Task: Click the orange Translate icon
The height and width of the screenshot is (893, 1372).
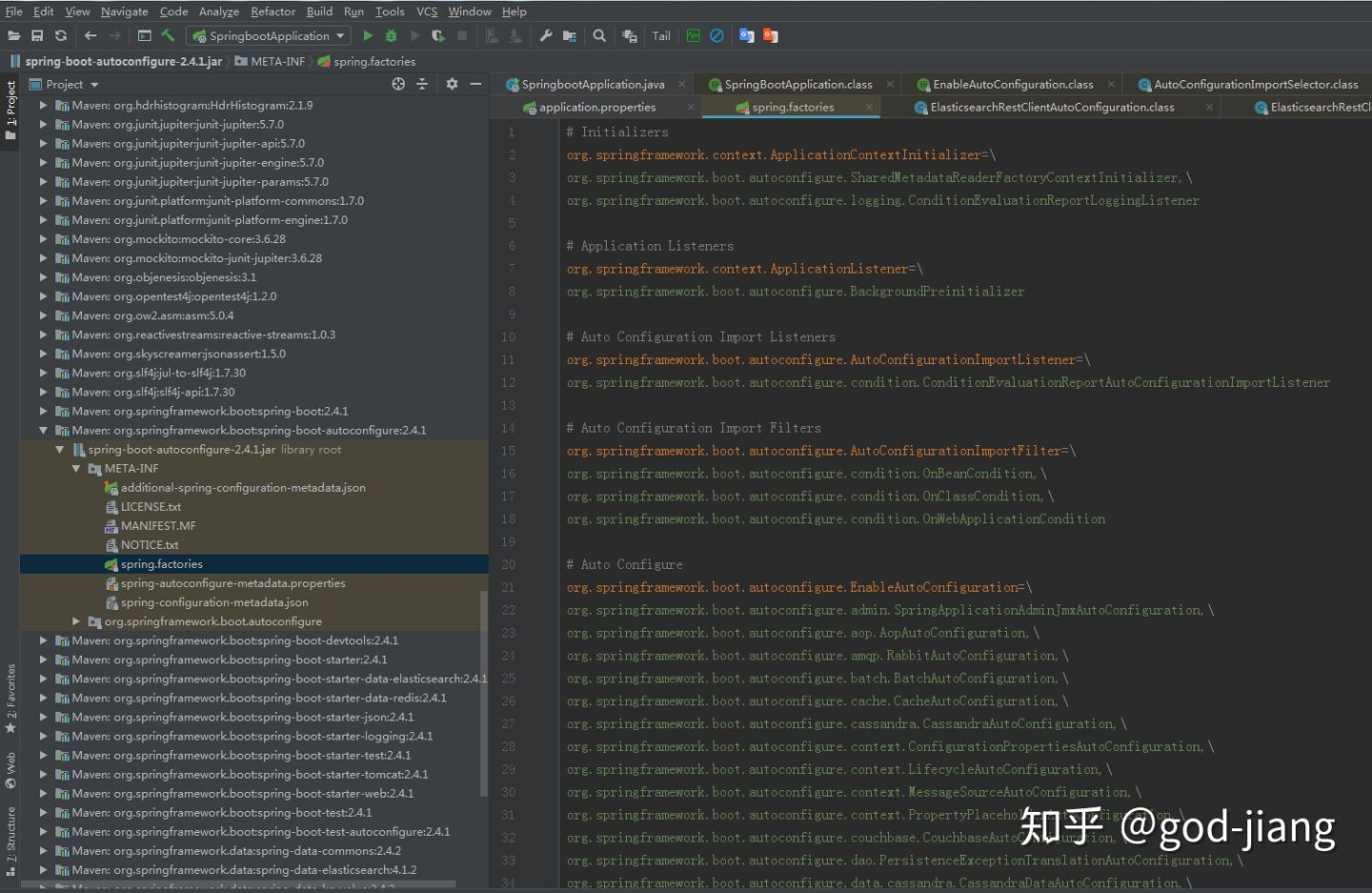Action: click(771, 35)
